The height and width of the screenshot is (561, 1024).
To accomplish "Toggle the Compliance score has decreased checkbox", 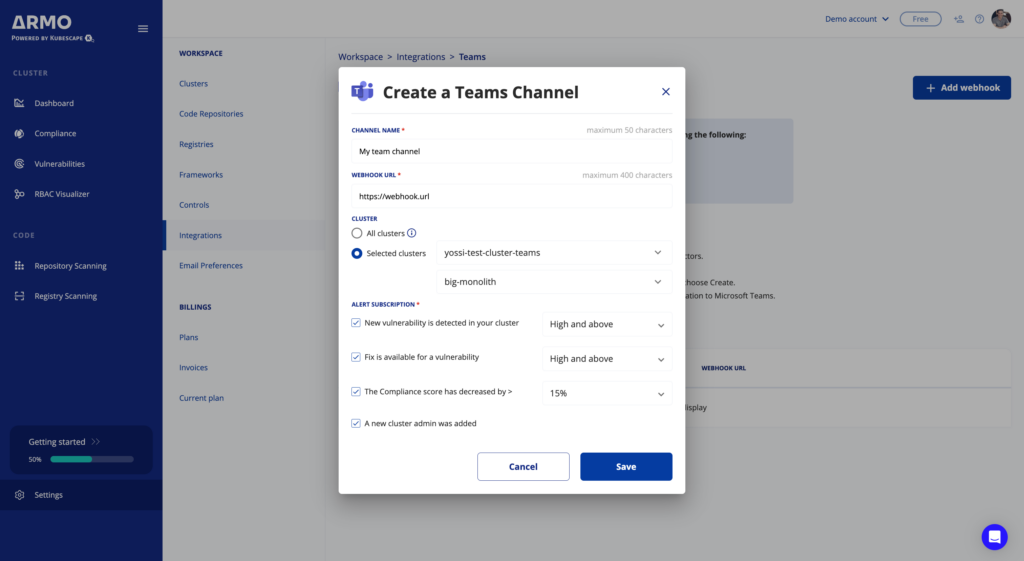I will click(x=356, y=392).
